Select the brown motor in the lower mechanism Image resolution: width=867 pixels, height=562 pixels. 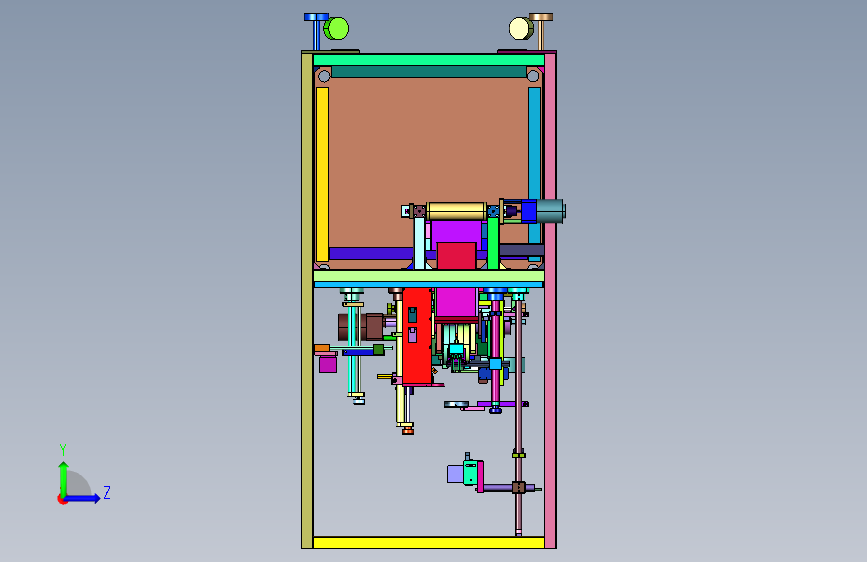[361, 327]
